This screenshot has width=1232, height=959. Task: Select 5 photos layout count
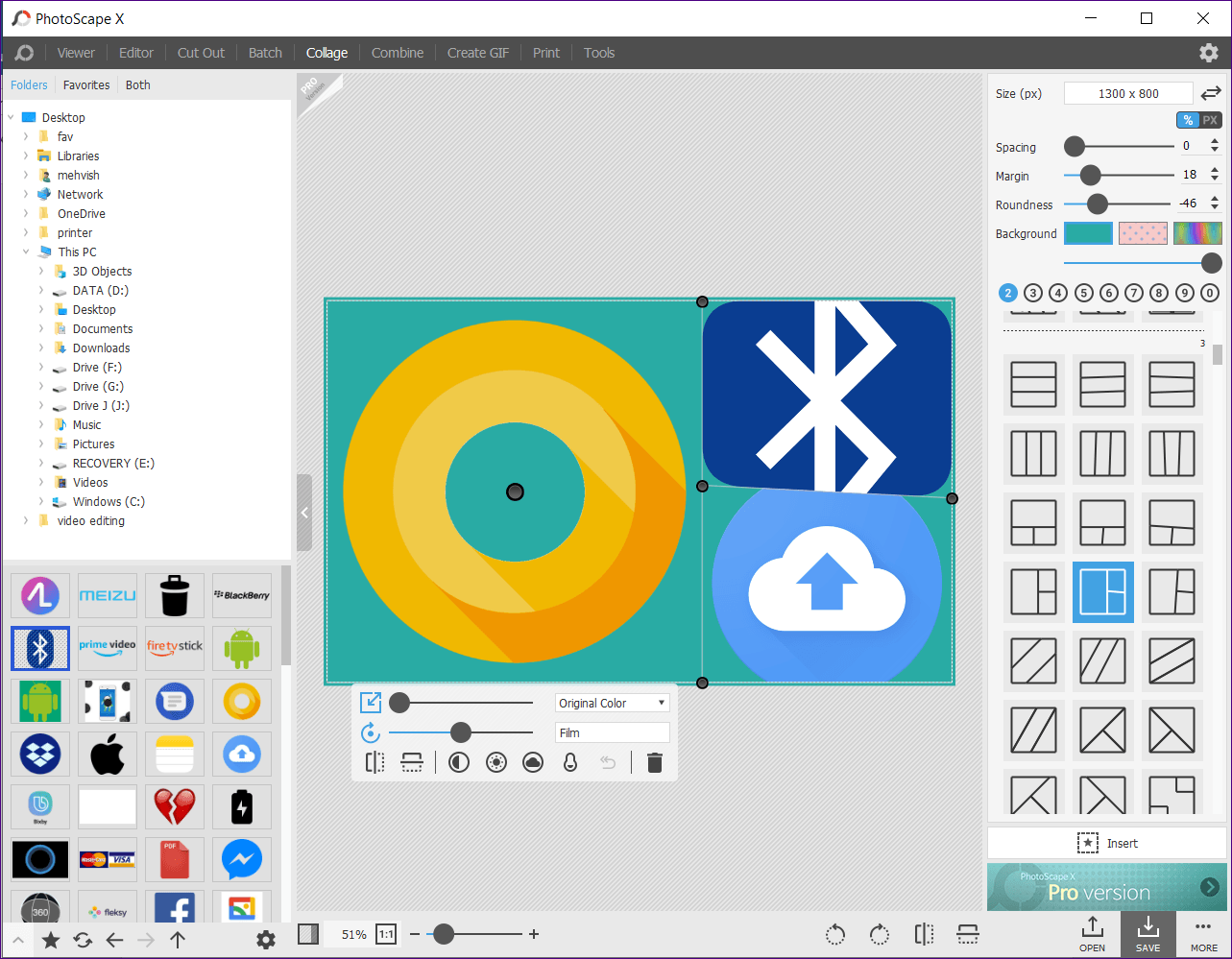(x=1084, y=293)
